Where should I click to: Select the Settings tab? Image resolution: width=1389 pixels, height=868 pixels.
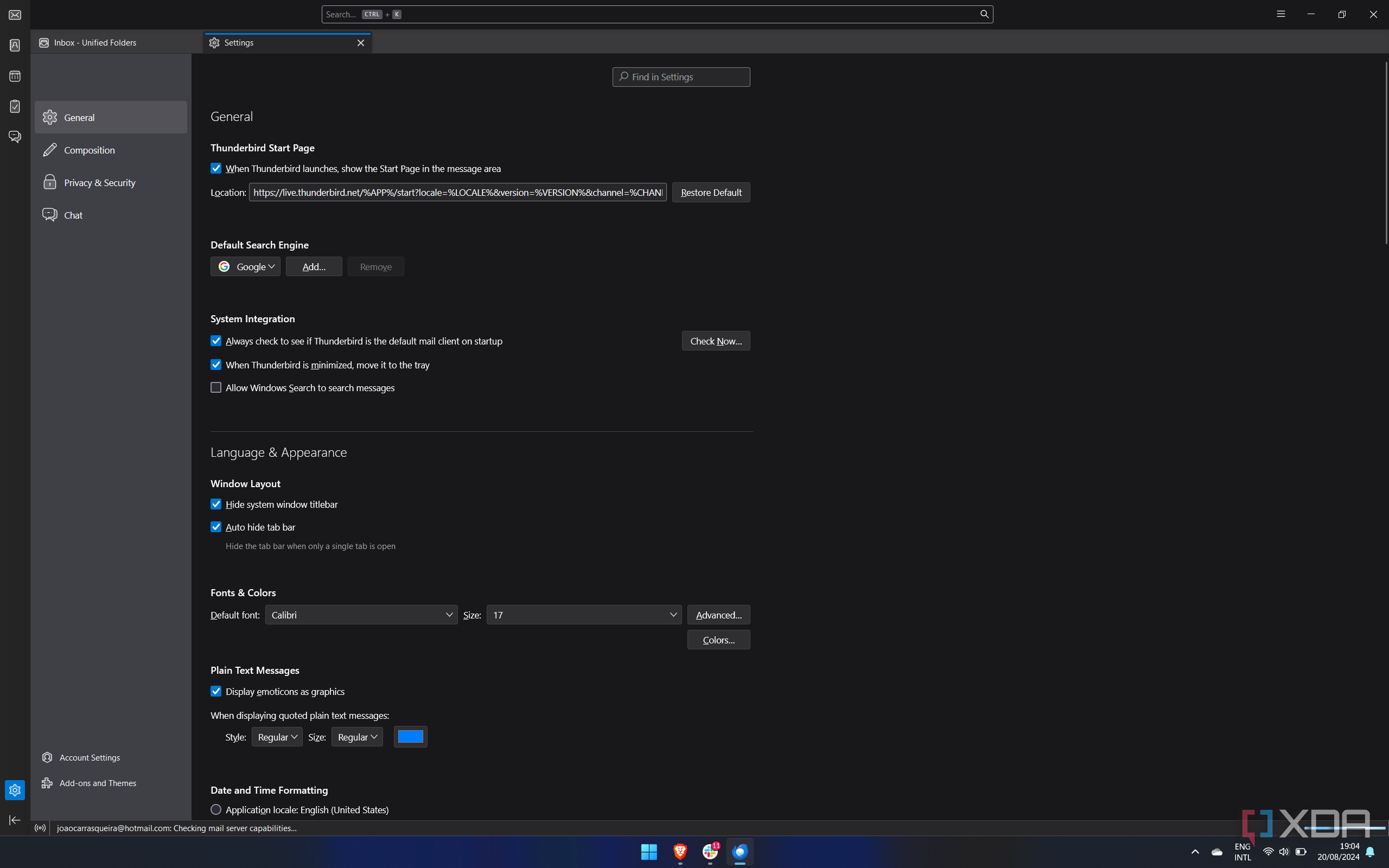[x=288, y=43]
